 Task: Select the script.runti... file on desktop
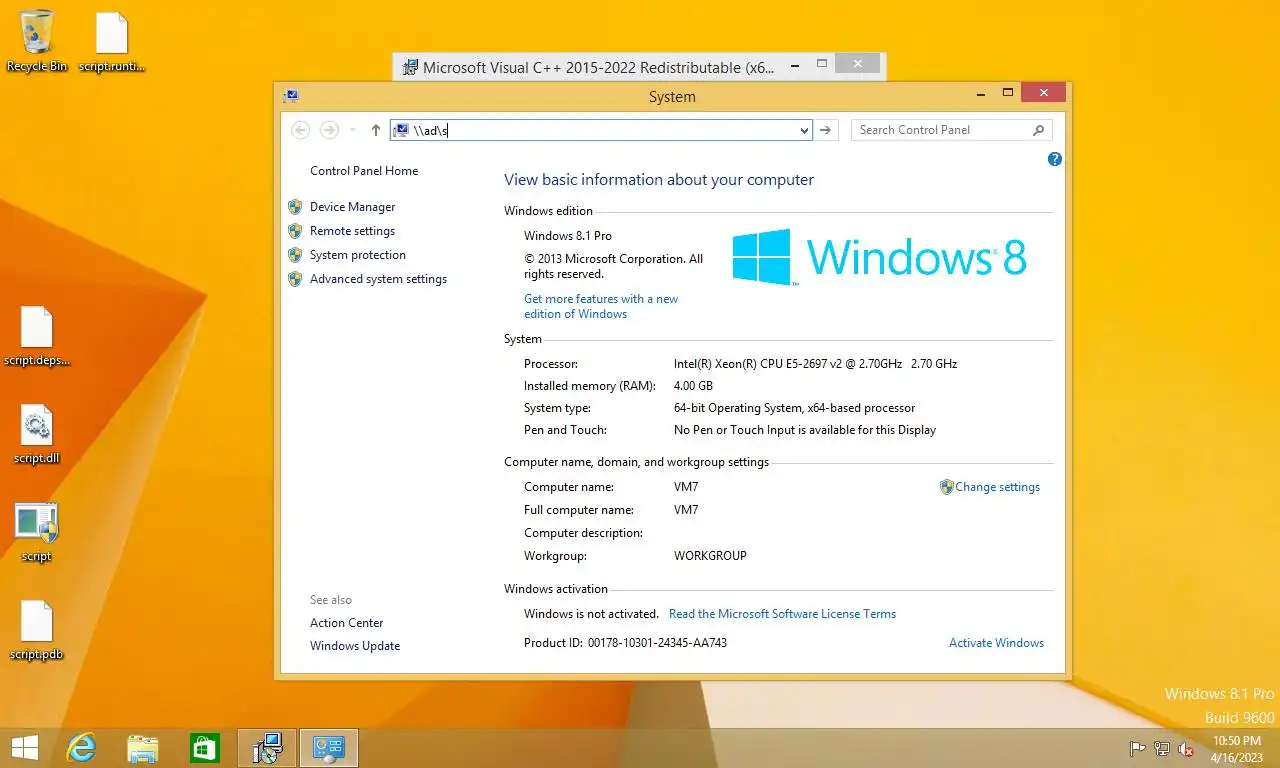(112, 40)
